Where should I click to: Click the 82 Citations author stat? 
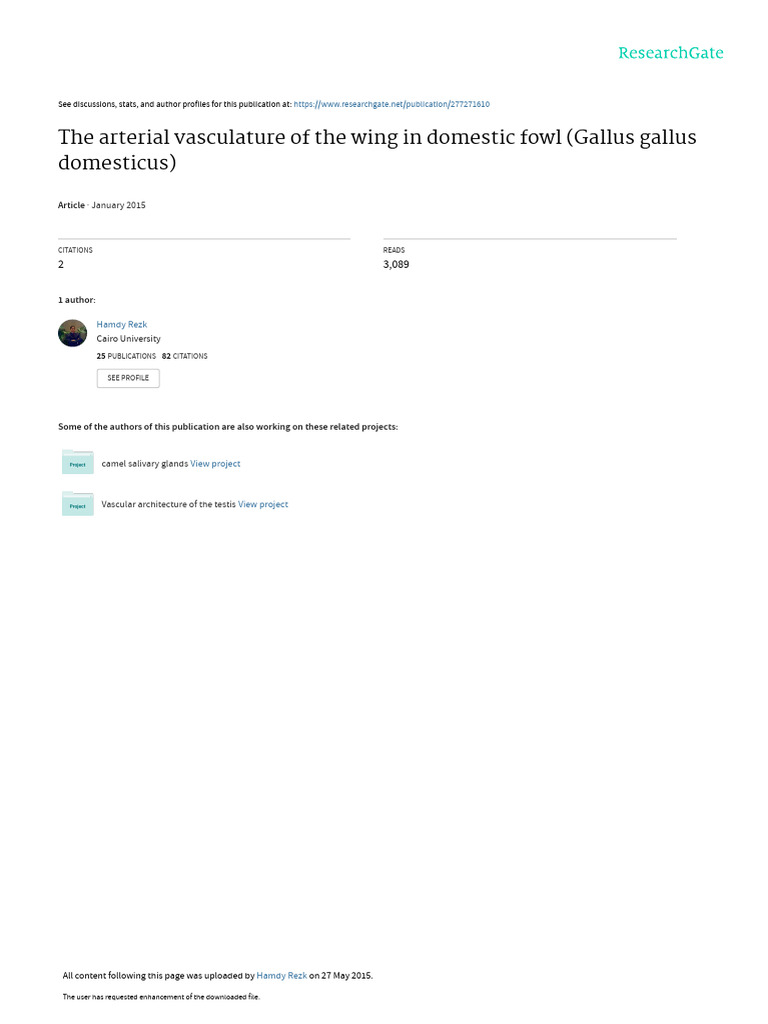(x=185, y=356)
